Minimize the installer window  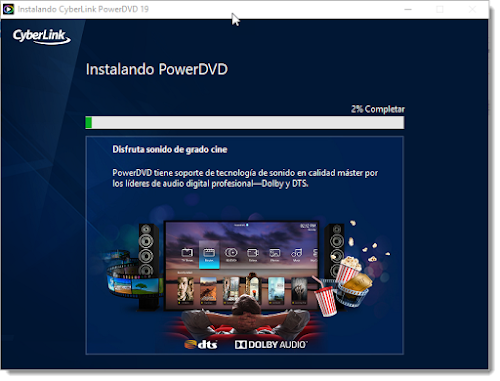coord(408,9)
